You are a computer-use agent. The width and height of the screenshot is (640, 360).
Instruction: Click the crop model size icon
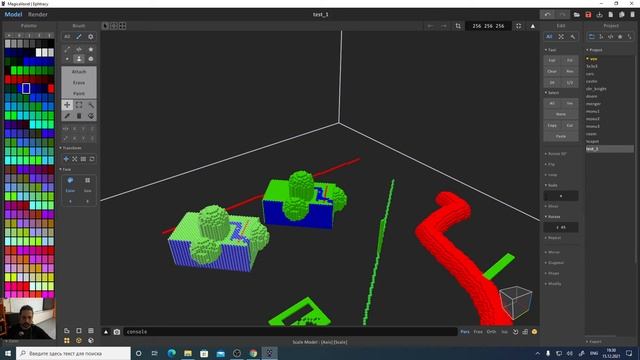[458, 26]
